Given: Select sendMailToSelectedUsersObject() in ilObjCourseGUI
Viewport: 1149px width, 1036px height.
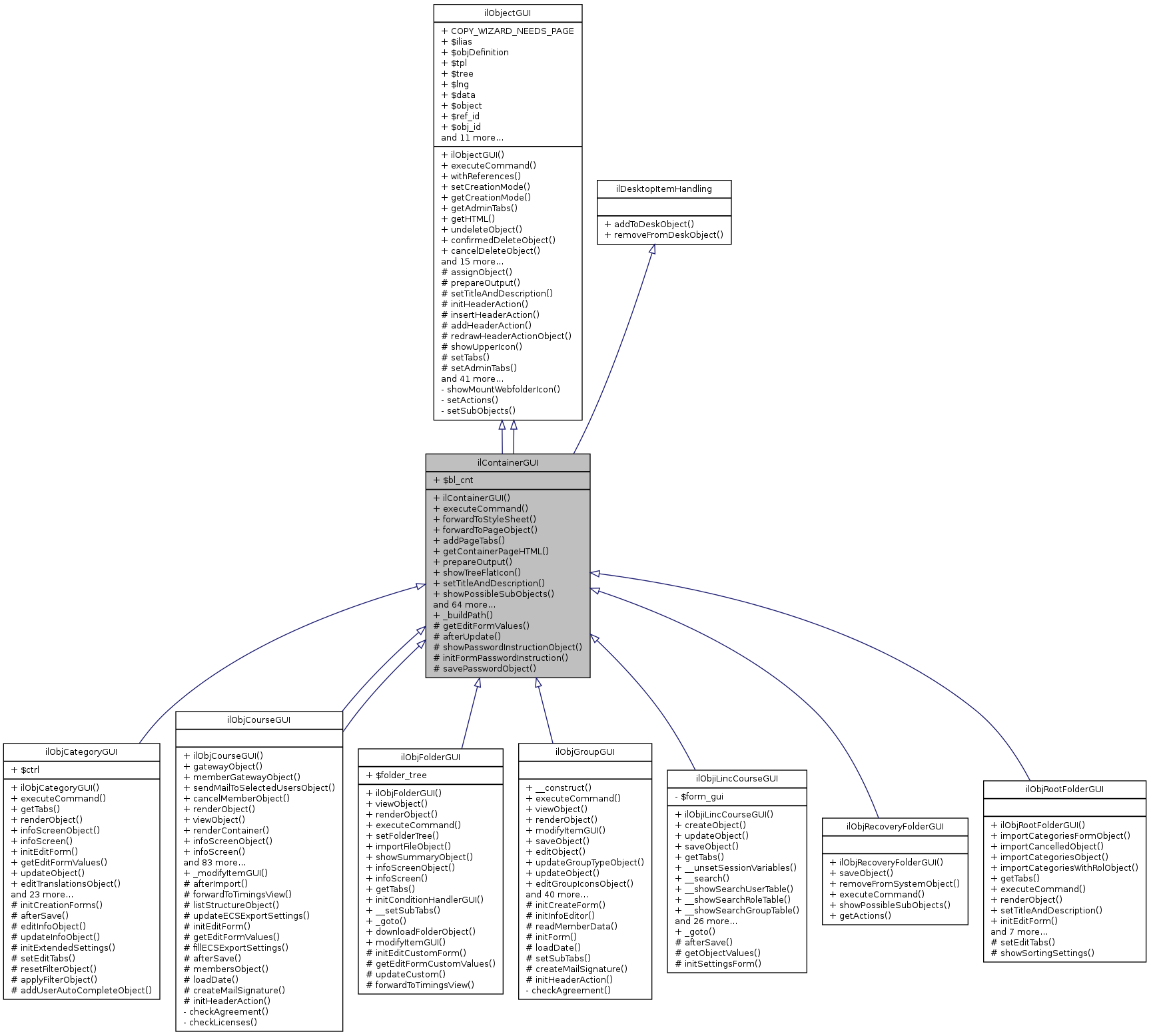Looking at the screenshot, I should point(259,787).
